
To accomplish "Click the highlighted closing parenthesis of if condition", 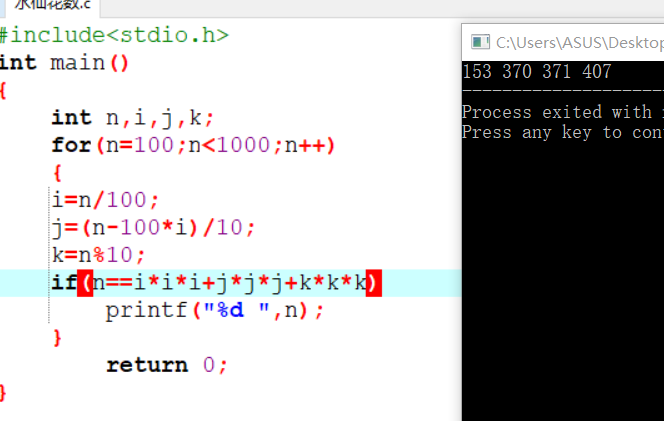I will 373,282.
